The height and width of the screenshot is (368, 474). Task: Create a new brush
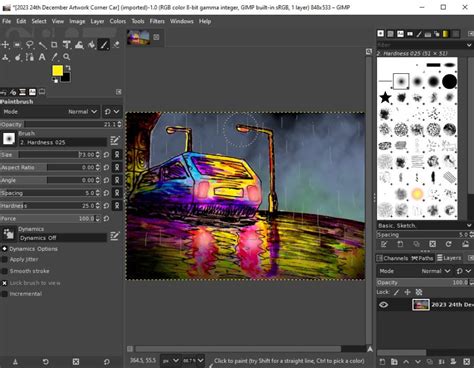400,244
